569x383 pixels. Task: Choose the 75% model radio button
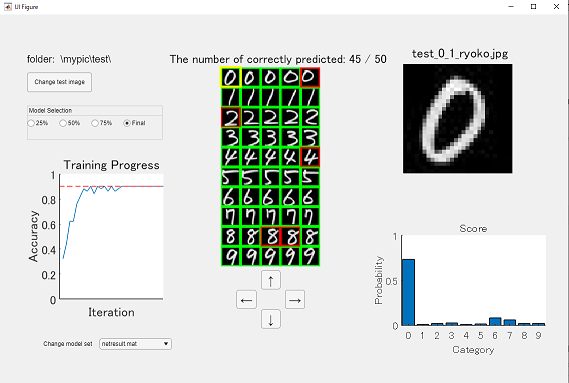coord(95,123)
